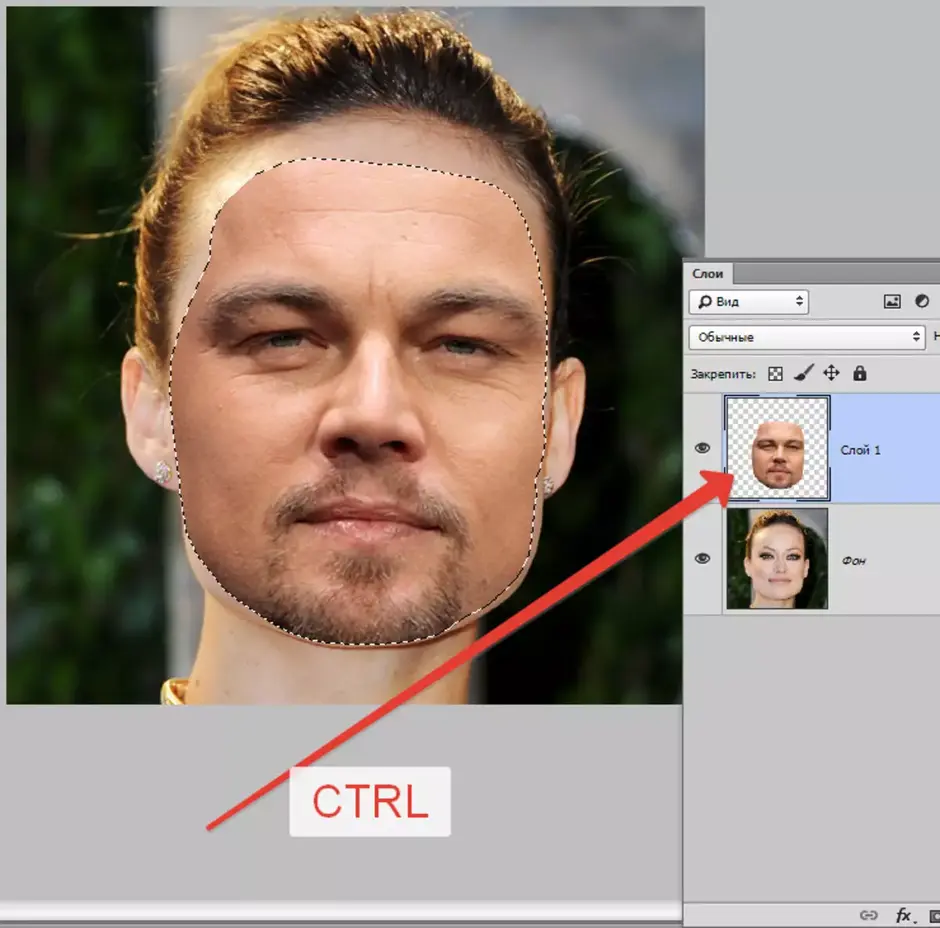940x928 pixels.
Task: Open the Обычные blend mode dropdown
Action: [807, 337]
